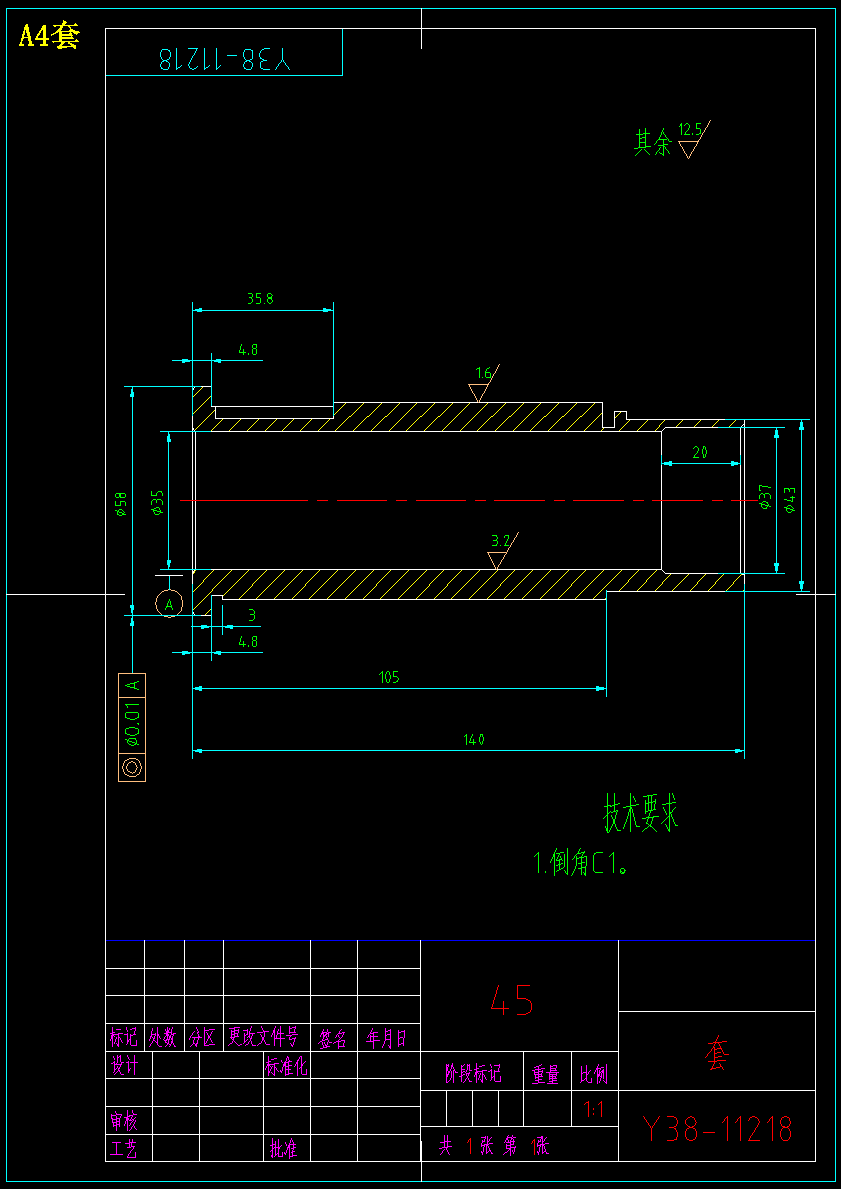The height and width of the screenshot is (1189, 841).
Task: Select the ø37 diameter dimension
Action: 765,497
